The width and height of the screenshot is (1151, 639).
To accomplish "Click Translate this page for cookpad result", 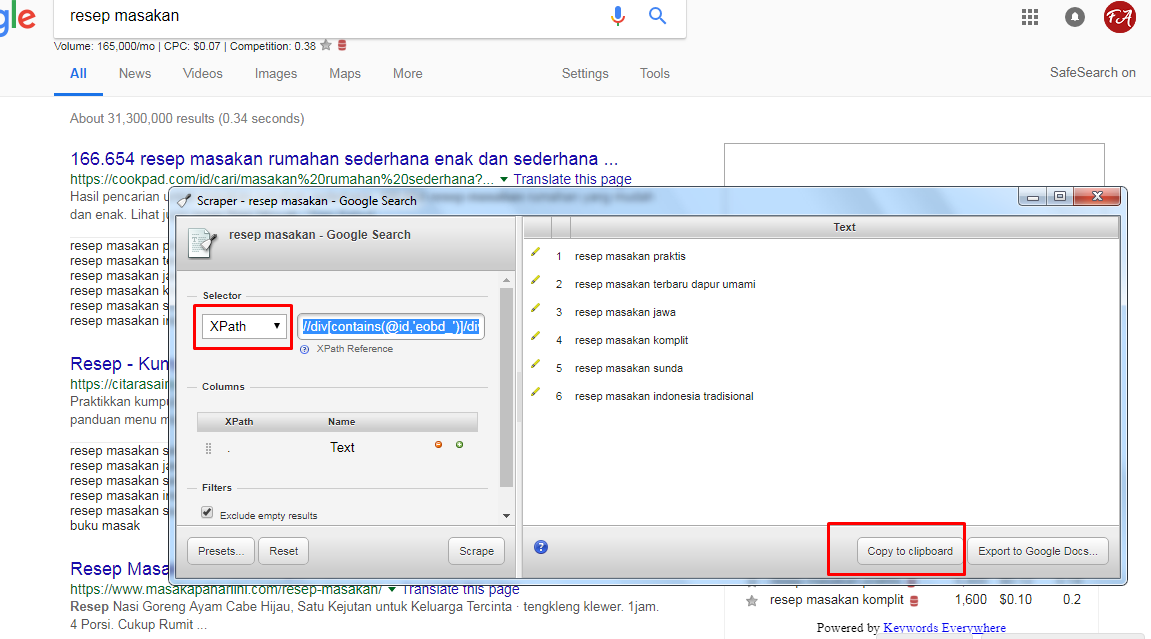I will [x=573, y=179].
